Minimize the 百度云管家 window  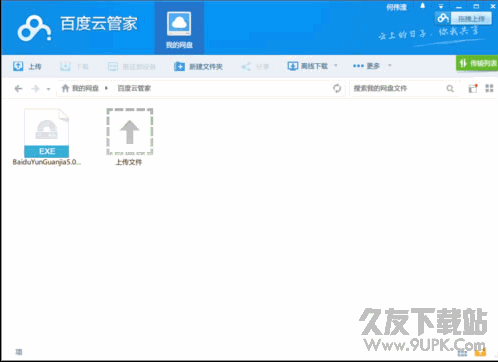click(459, 6)
